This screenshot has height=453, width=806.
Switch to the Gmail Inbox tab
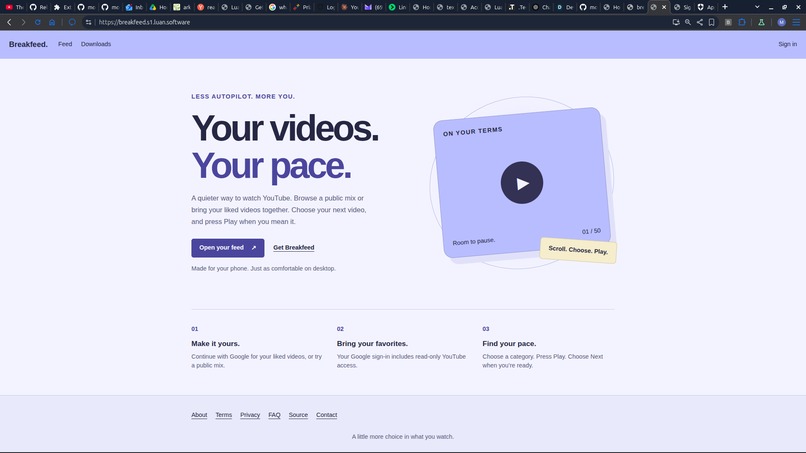click(134, 7)
